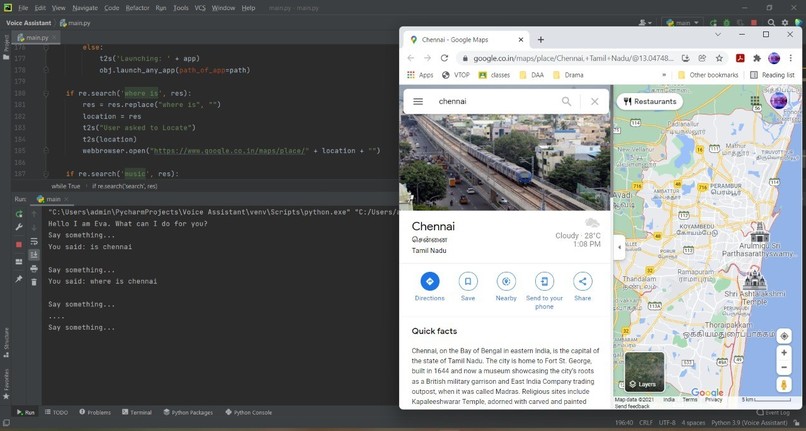Print the console output

click(x=34, y=268)
